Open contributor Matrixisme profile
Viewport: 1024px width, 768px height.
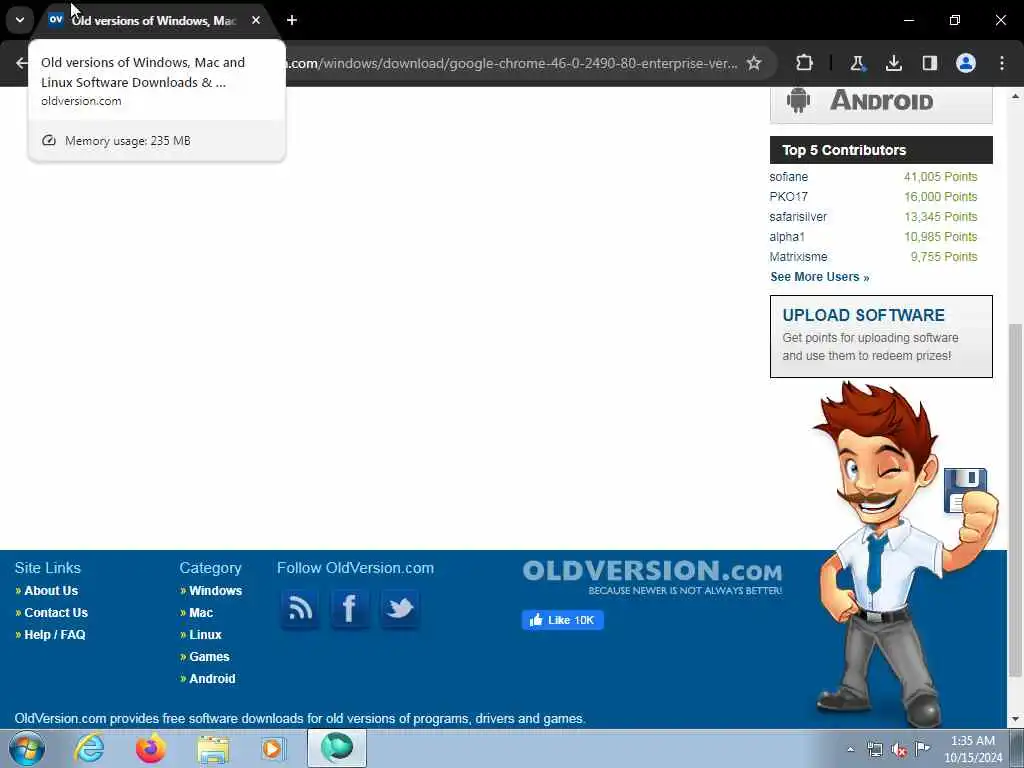798,257
